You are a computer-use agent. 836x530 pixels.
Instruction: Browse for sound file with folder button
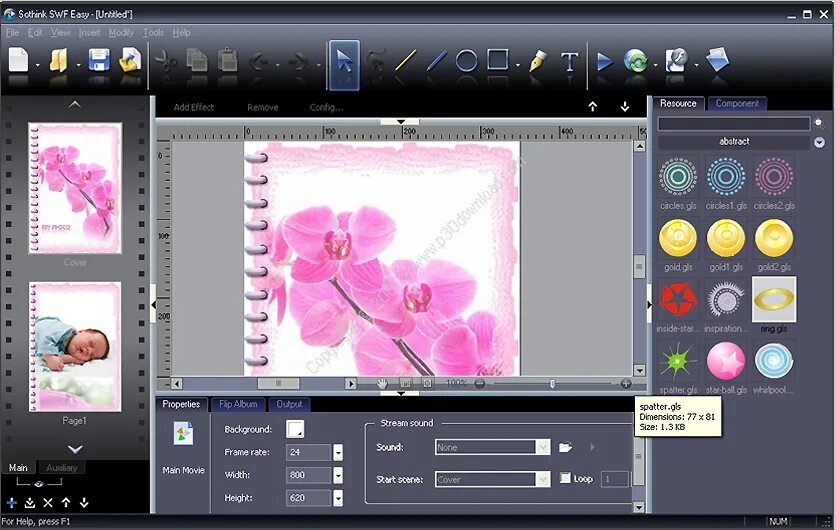tap(565, 447)
